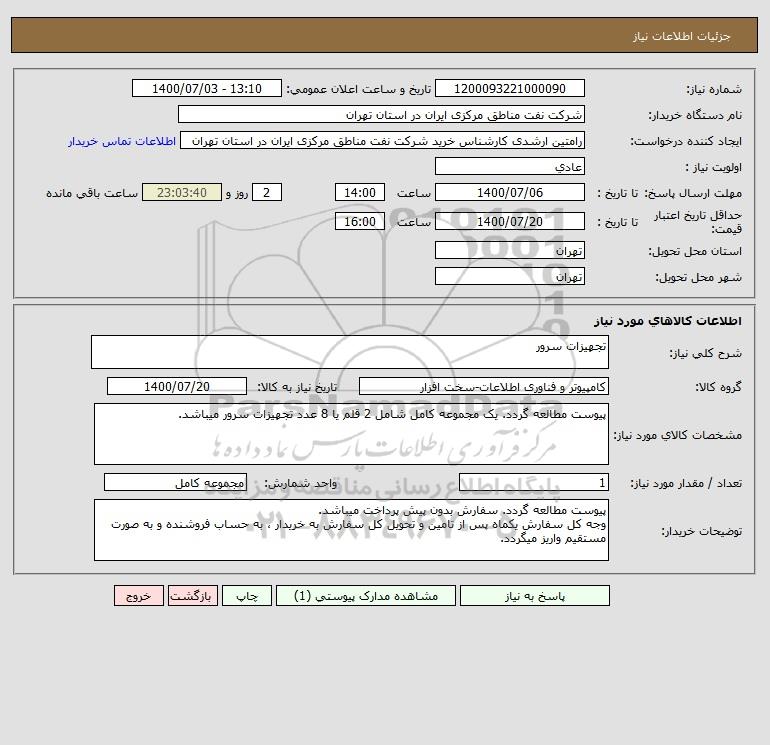
Task: Click the delivery city field تهران
Action: point(510,276)
